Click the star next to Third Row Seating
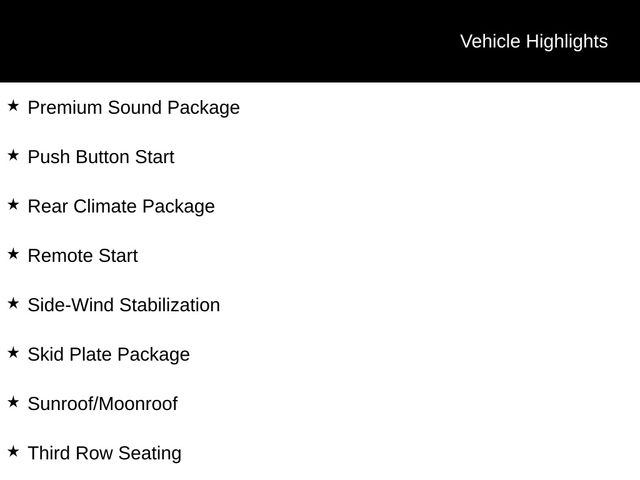640x480 pixels. pyautogui.click(x=13, y=452)
